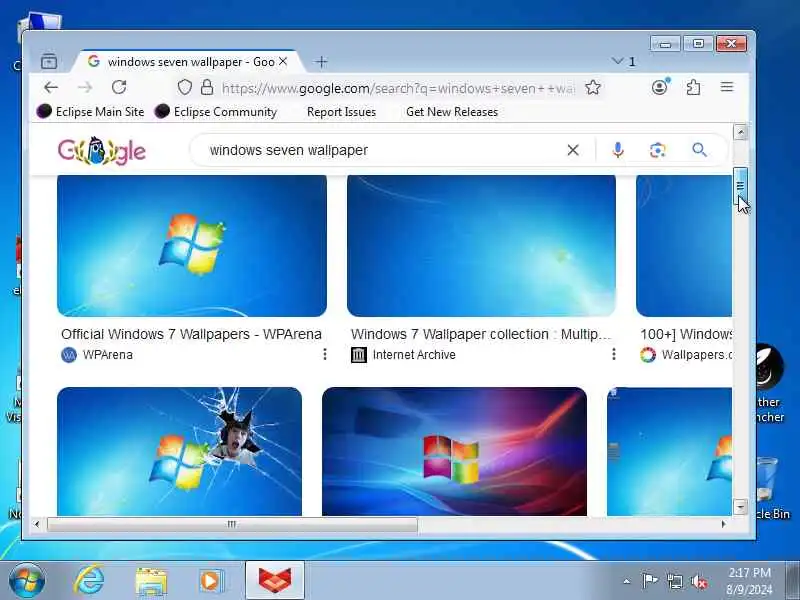Open the extensions puzzle piece icon
Viewport: 800px width, 600px height.
click(693, 87)
